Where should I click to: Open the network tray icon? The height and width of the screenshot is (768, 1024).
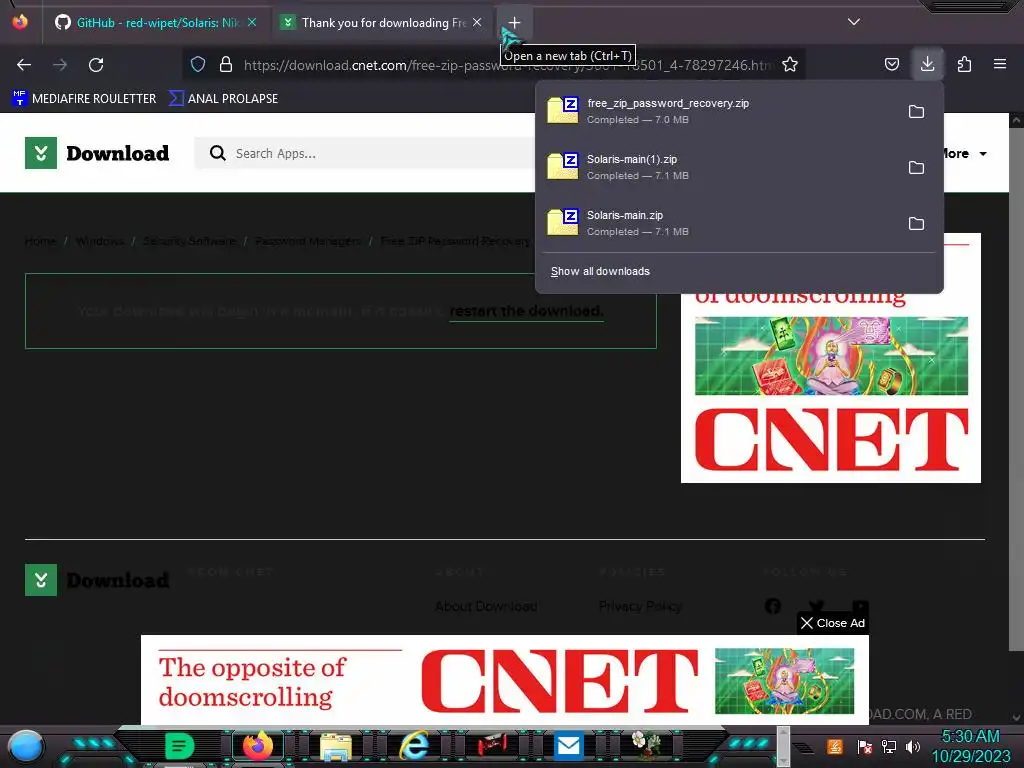point(889,746)
